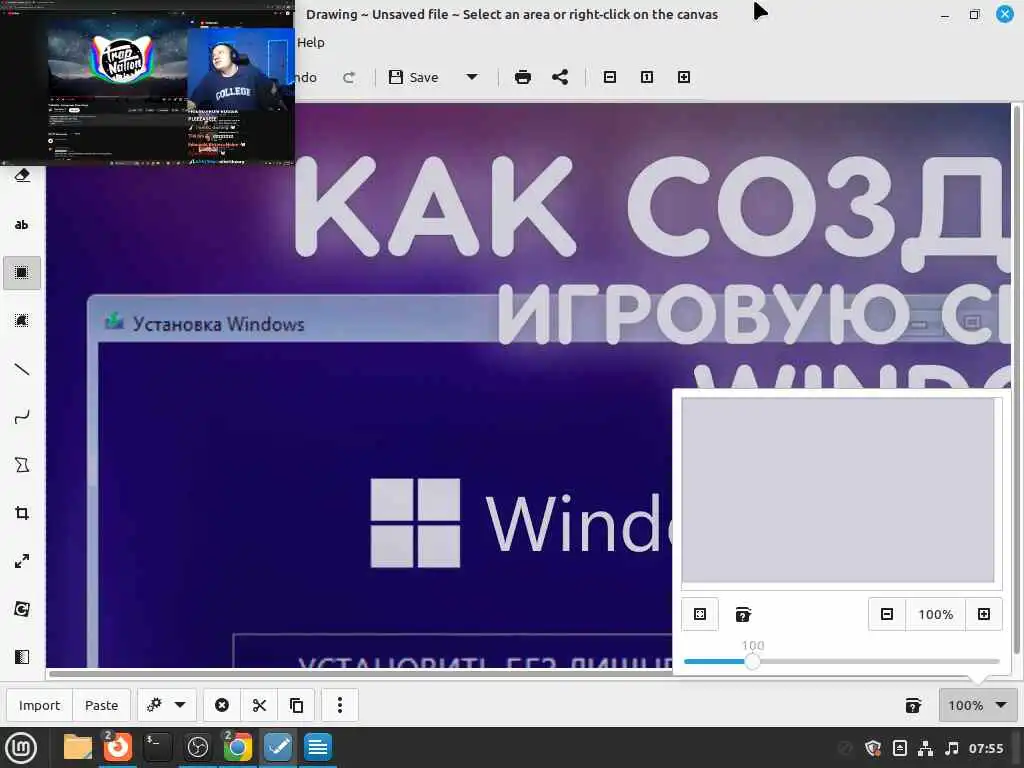This screenshot has width=1024, height=768.
Task: Zoom out using header minus icon
Action: click(609, 78)
